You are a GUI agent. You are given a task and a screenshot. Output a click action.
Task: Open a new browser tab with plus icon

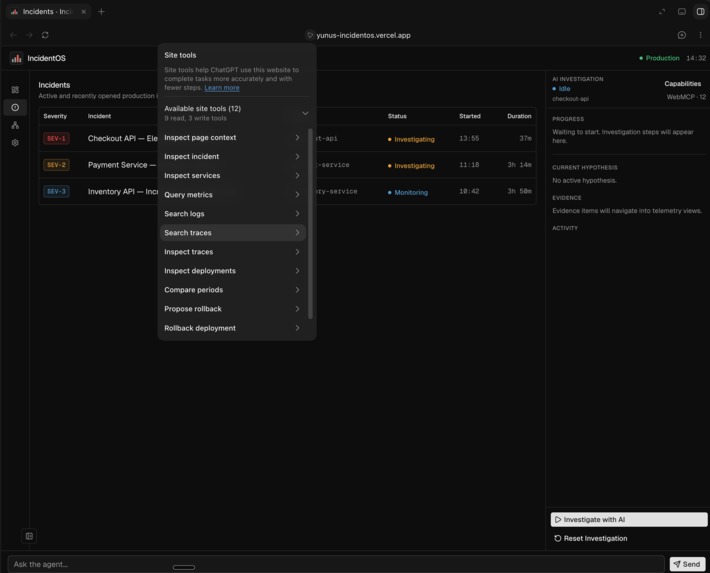point(101,11)
